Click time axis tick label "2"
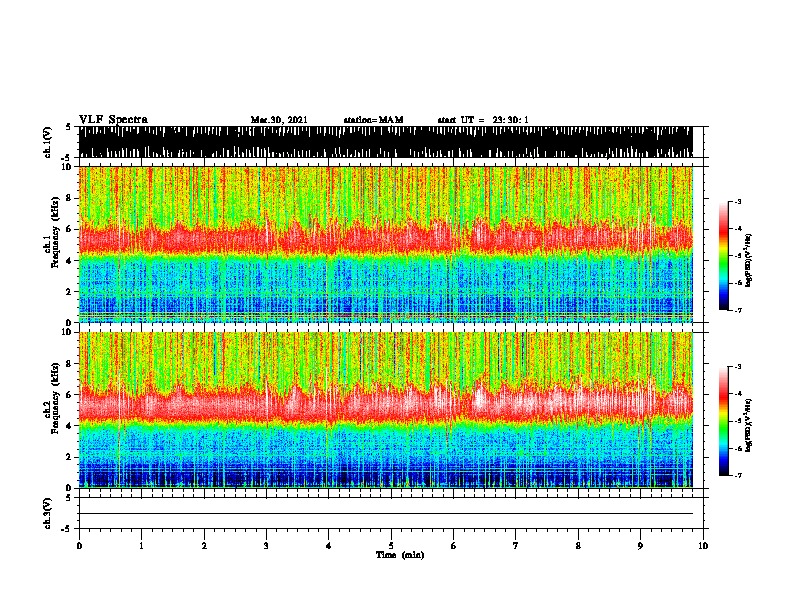Image resolution: width=792 pixels, height=612 pixels. 204,546
